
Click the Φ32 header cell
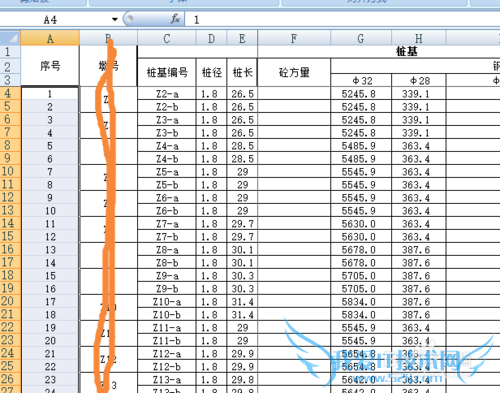pyautogui.click(x=361, y=80)
